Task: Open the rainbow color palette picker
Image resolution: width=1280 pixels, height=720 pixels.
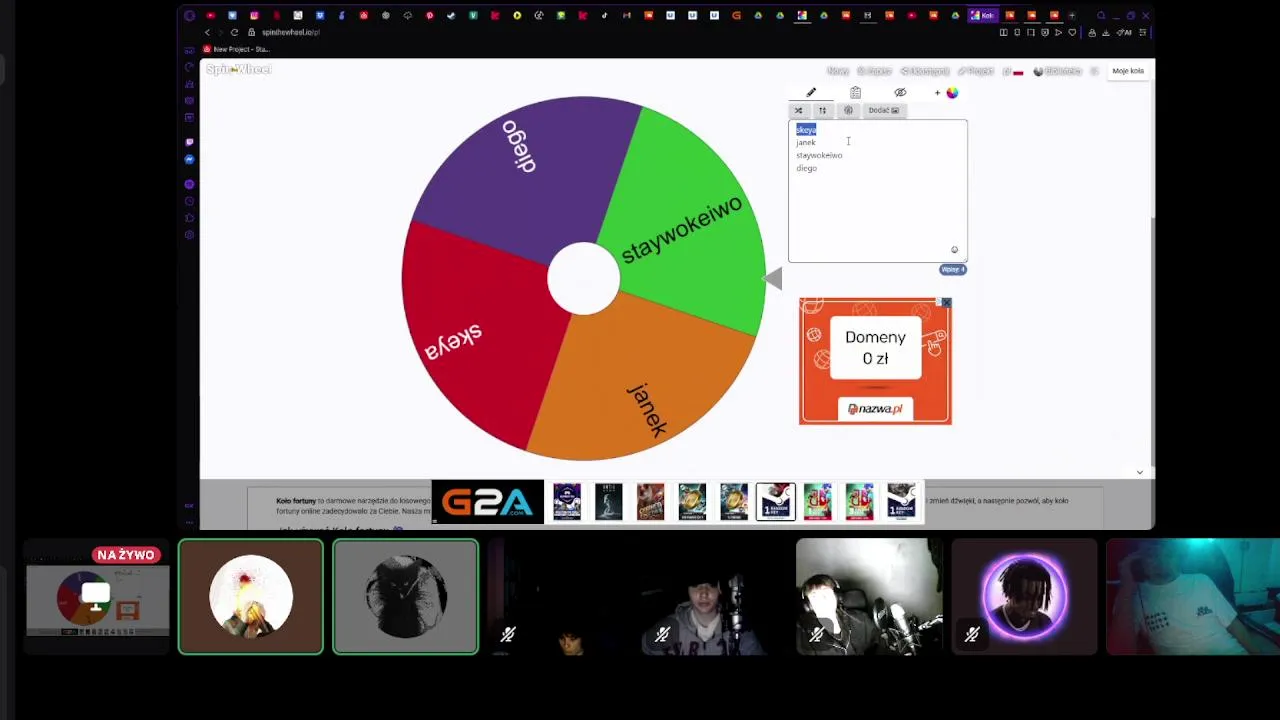Action: (952, 93)
